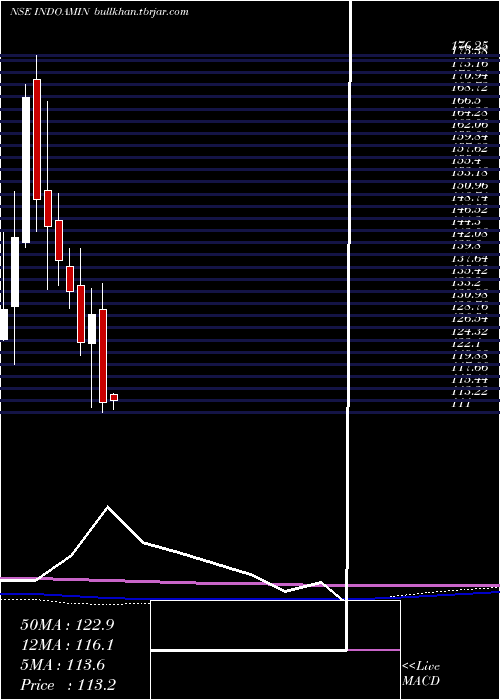Click the bullkhan.tbrjar.com site label

click(142, 12)
